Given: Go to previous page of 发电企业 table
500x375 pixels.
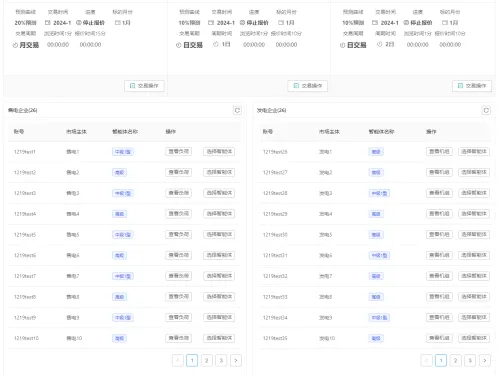Looking at the screenshot, I should pos(427,360).
